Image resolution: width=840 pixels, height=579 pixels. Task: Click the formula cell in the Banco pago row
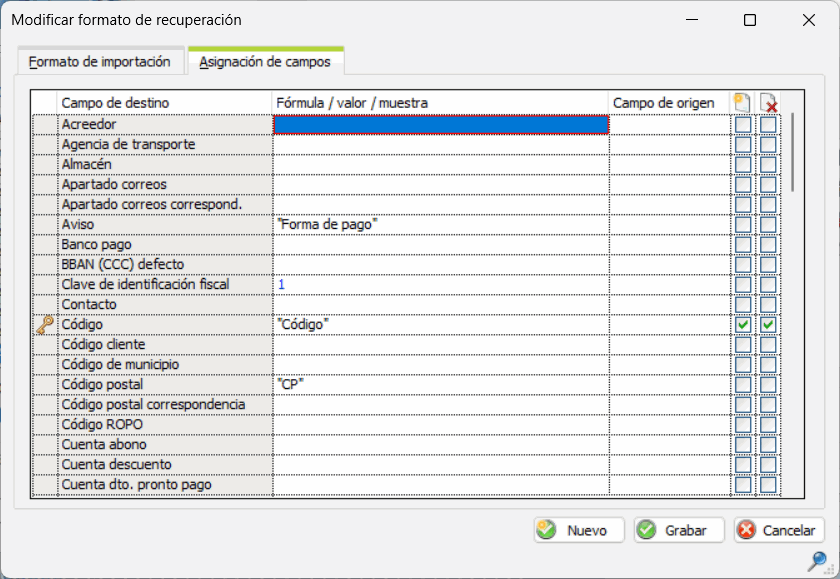click(x=441, y=245)
